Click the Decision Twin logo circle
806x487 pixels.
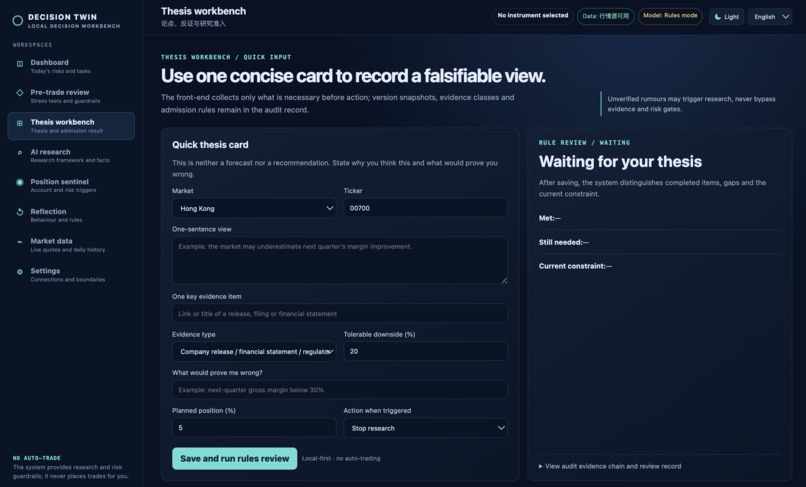(17, 21)
